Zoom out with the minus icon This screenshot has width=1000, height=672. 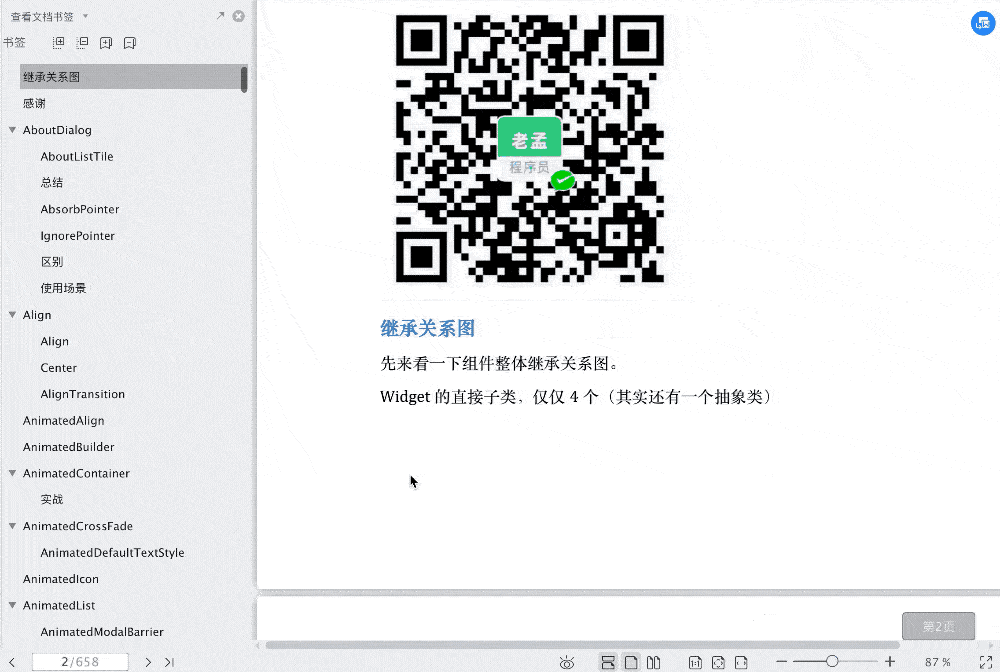[x=781, y=662]
